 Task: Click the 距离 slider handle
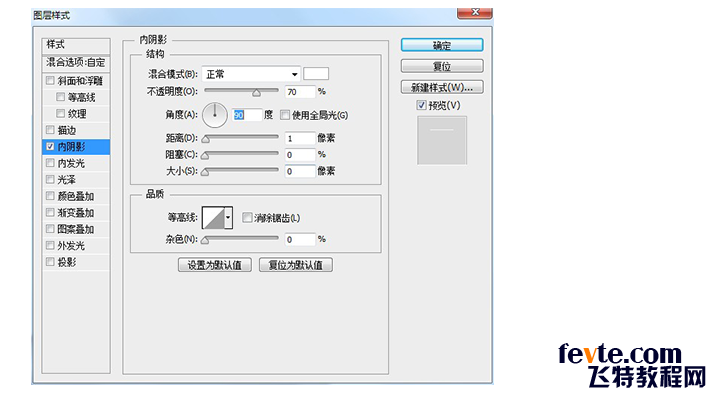click(x=206, y=139)
